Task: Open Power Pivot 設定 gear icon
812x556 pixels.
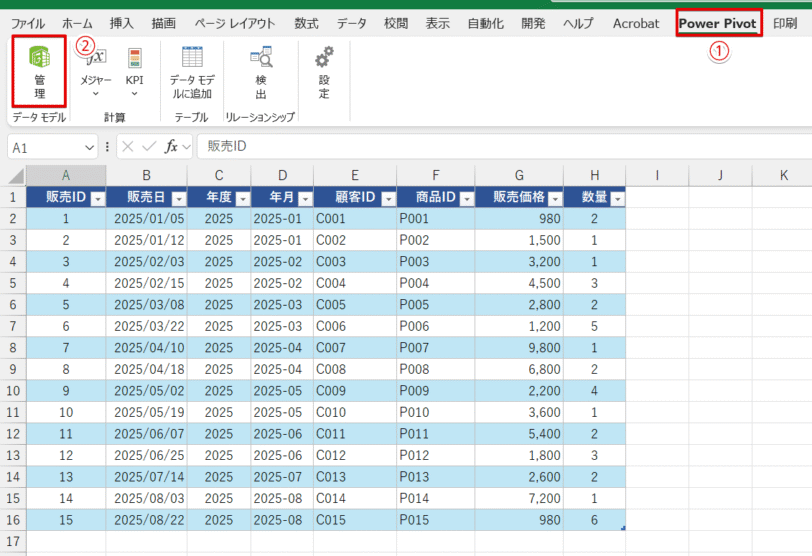Action: click(324, 57)
